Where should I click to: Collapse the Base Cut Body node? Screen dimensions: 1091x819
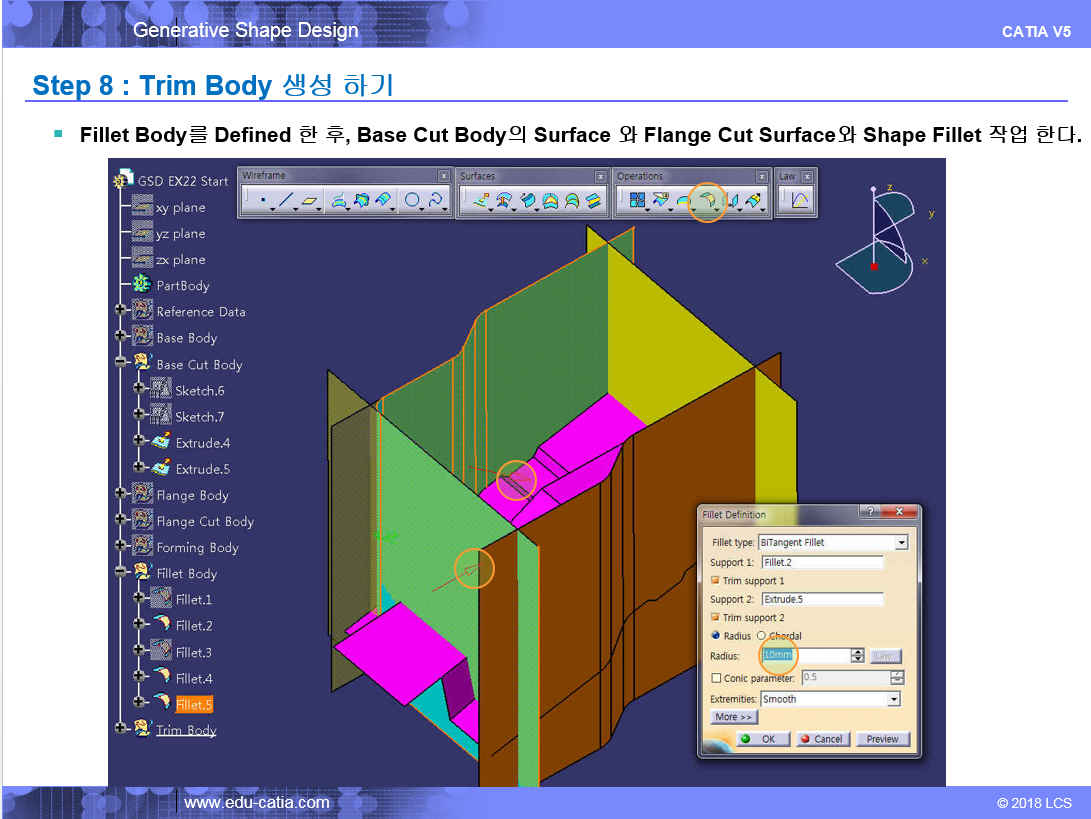tap(120, 362)
